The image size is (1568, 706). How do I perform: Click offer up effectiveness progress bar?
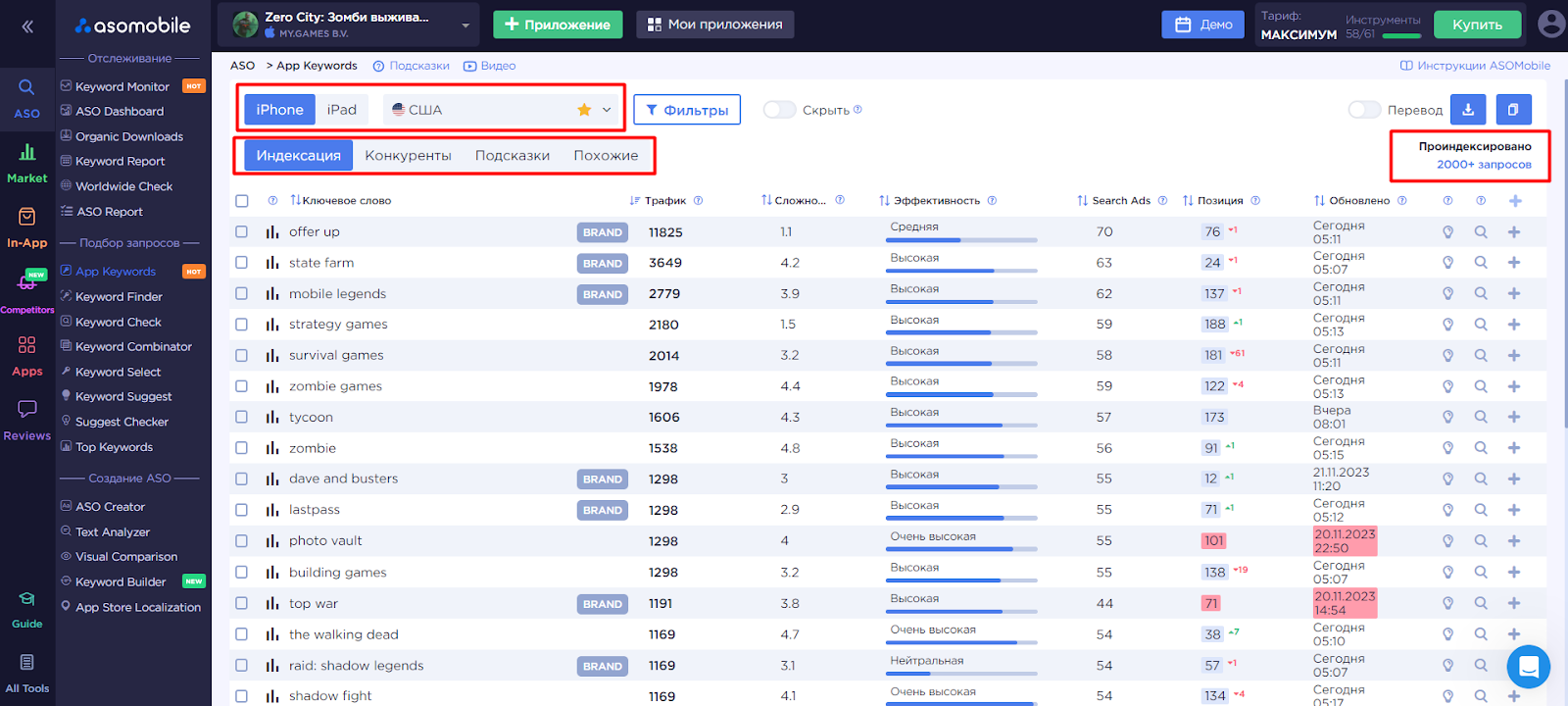coord(961,239)
